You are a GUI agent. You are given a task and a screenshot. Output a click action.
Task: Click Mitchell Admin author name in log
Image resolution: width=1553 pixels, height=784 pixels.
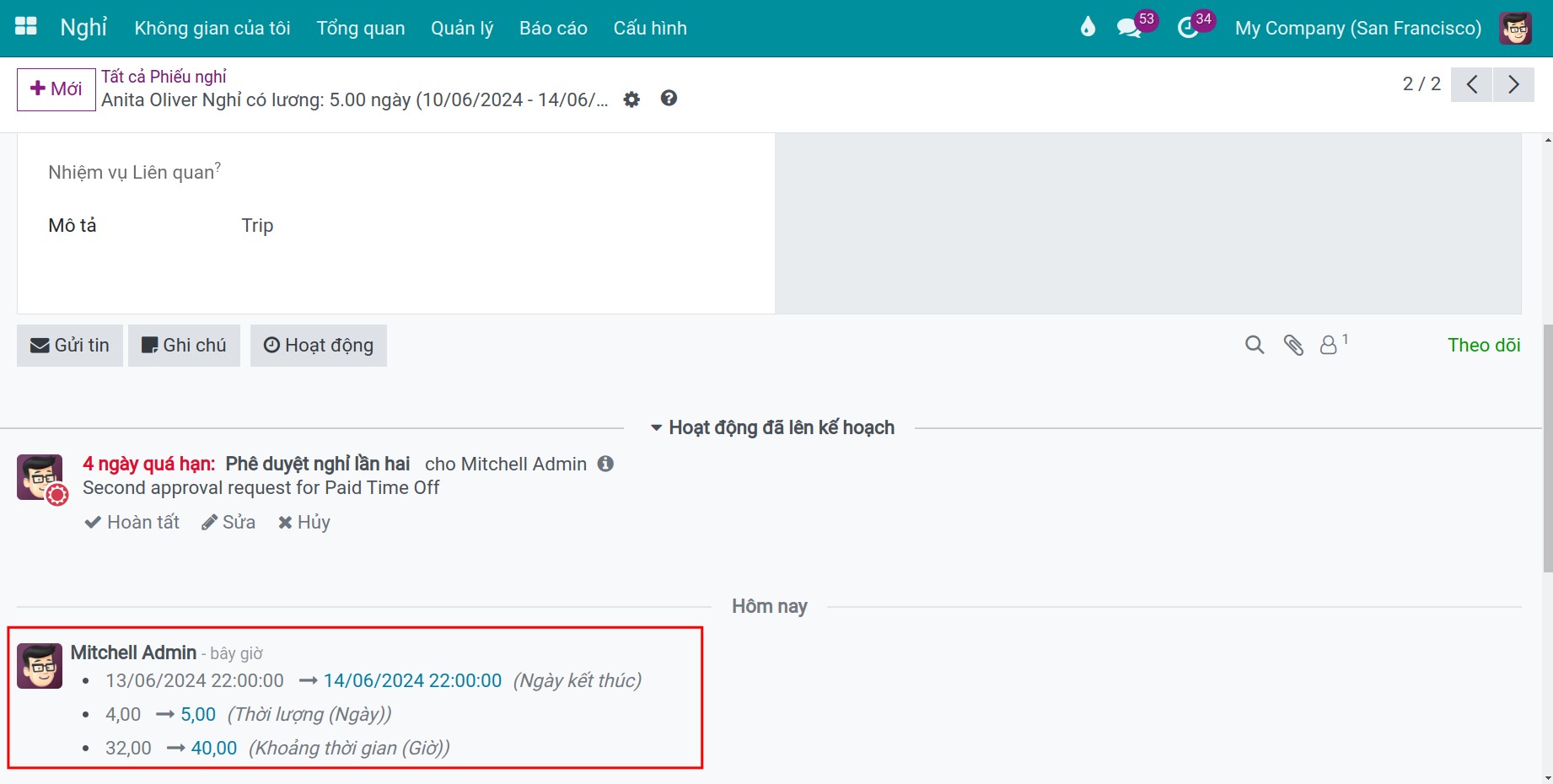coord(133,652)
